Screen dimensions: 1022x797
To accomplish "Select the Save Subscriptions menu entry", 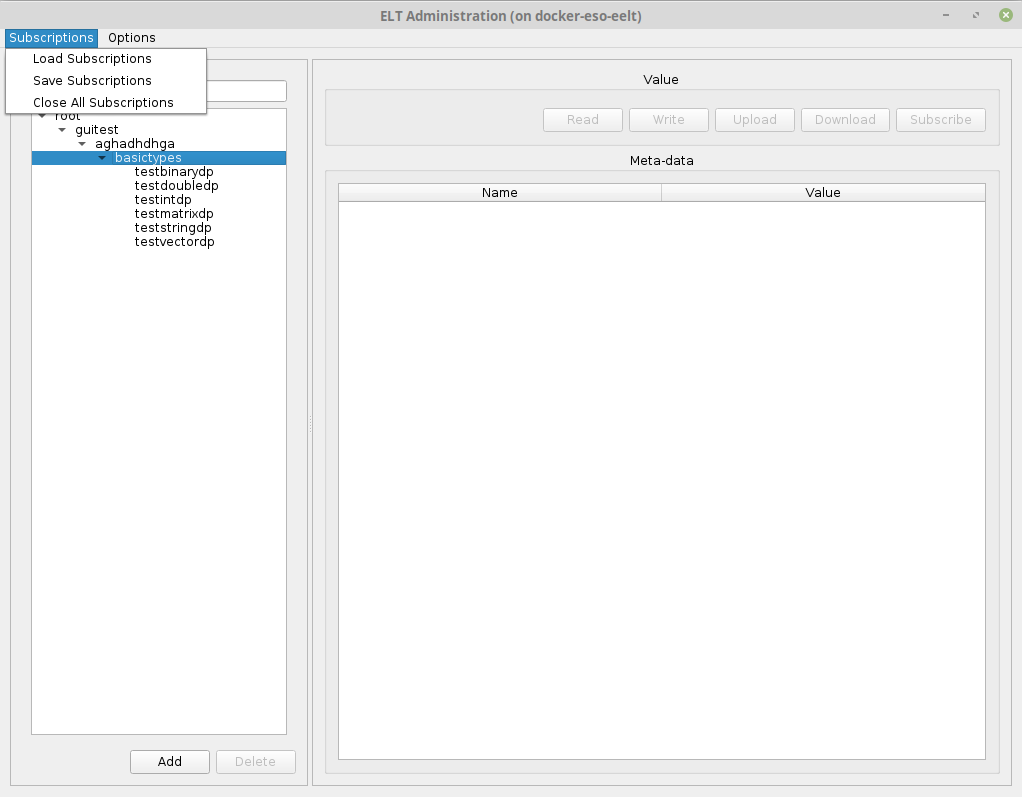I will [92, 81].
